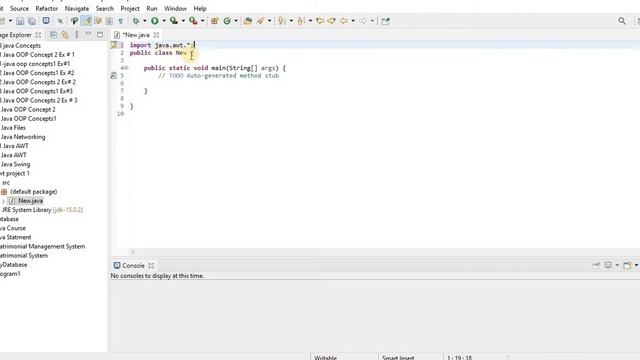Click the Debug bug icon

(x=136, y=21)
